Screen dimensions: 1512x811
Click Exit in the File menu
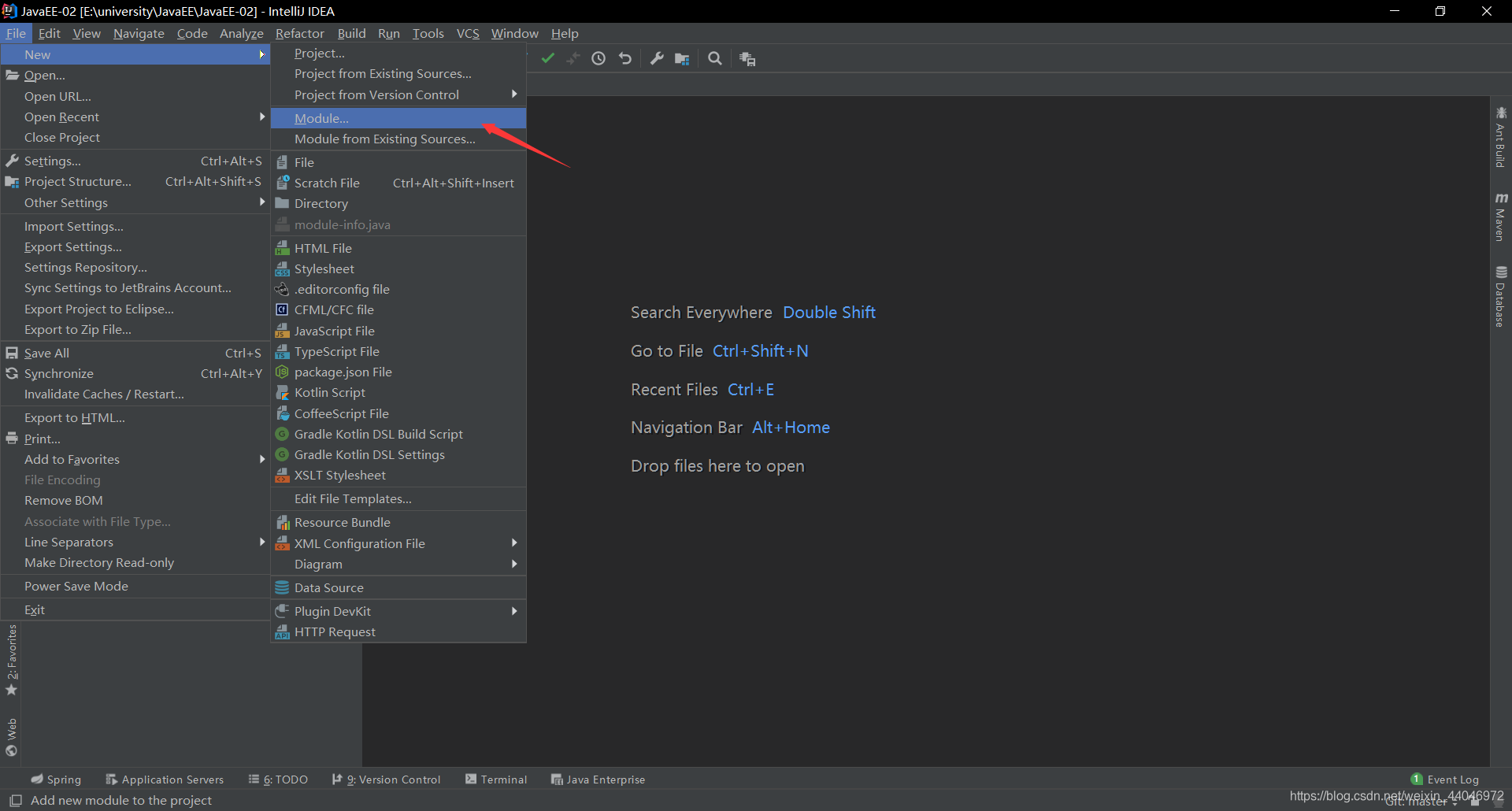(x=135, y=609)
